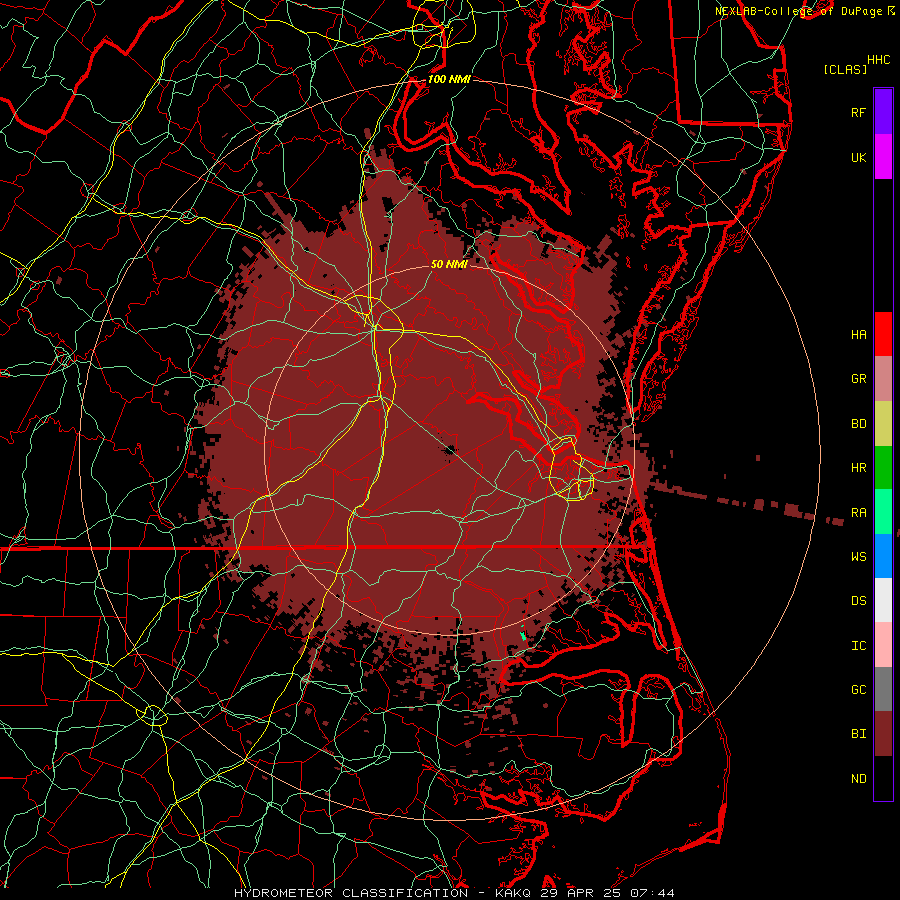Click the BI legend label

click(x=858, y=734)
